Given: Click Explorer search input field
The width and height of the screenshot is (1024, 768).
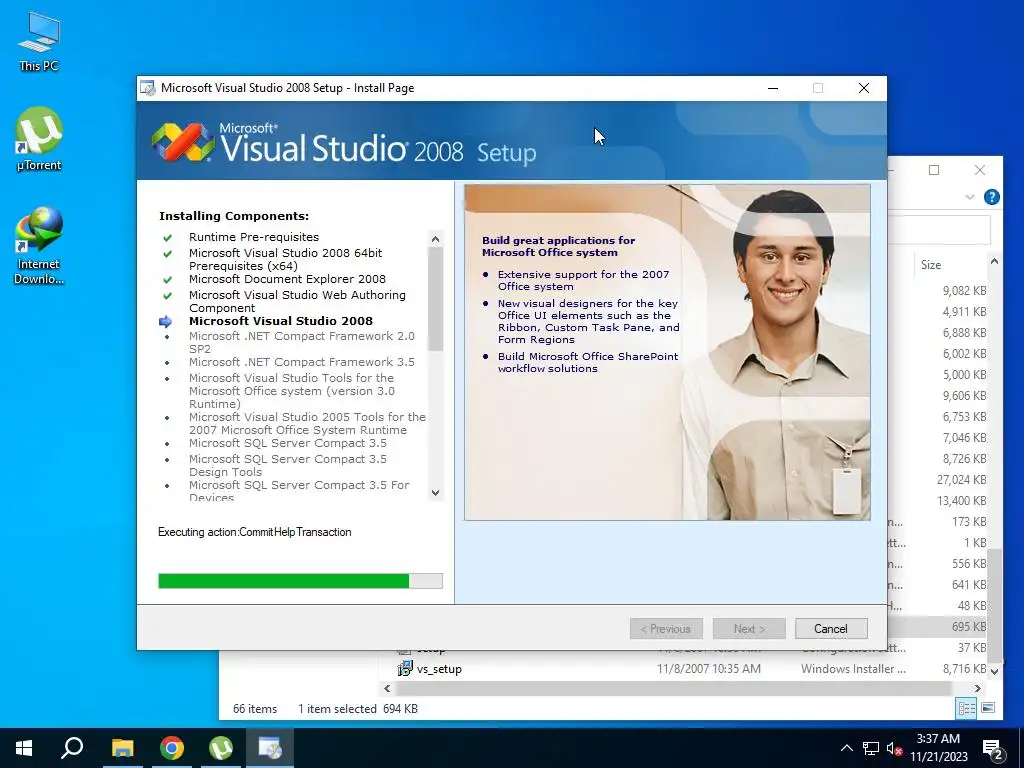Looking at the screenshot, I should click(940, 231).
